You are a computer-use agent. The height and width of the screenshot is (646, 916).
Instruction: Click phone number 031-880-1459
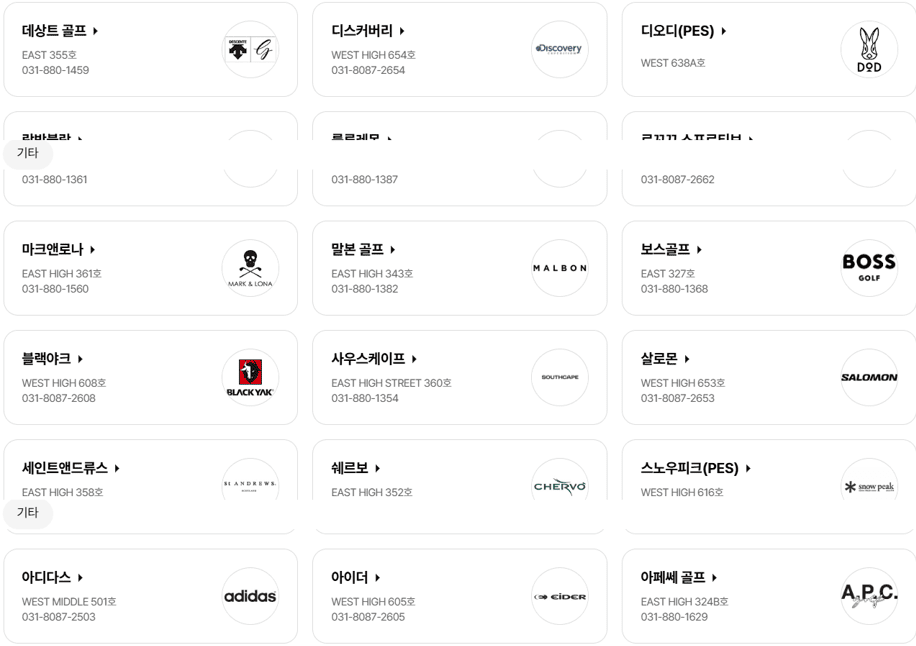click(x=55, y=70)
